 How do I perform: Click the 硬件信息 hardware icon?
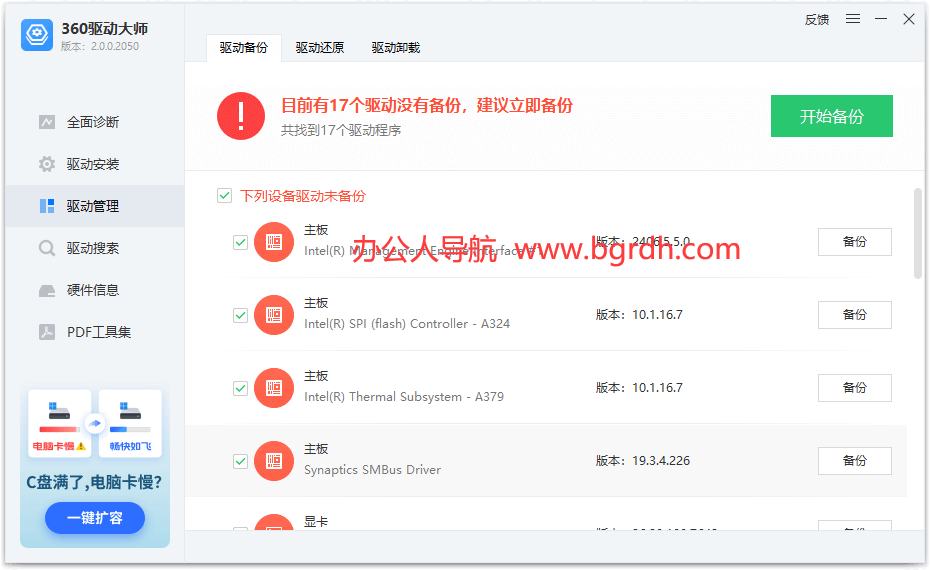pos(47,291)
